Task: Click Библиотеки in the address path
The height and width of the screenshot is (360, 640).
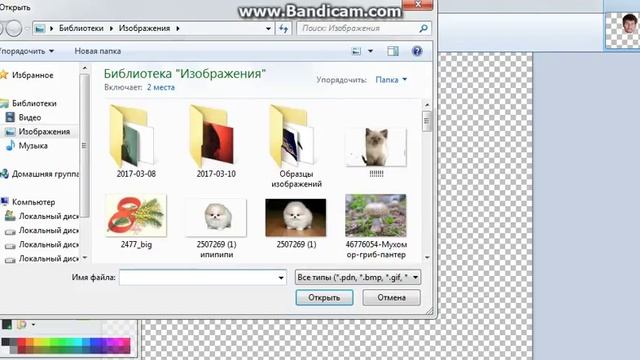Action: [81, 28]
